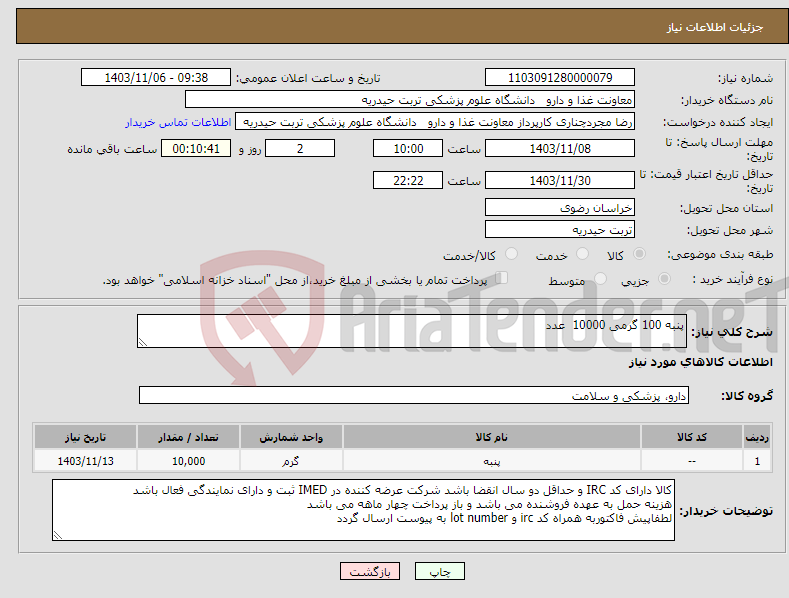
Task: Click the validity time field 22:22
Action: click(408, 180)
